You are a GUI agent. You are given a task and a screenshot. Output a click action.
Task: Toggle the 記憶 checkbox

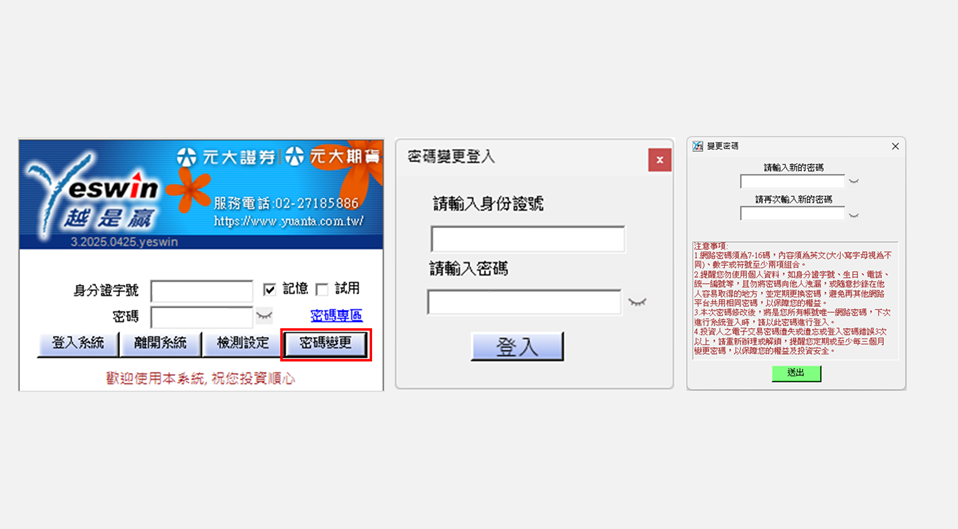click(x=269, y=289)
